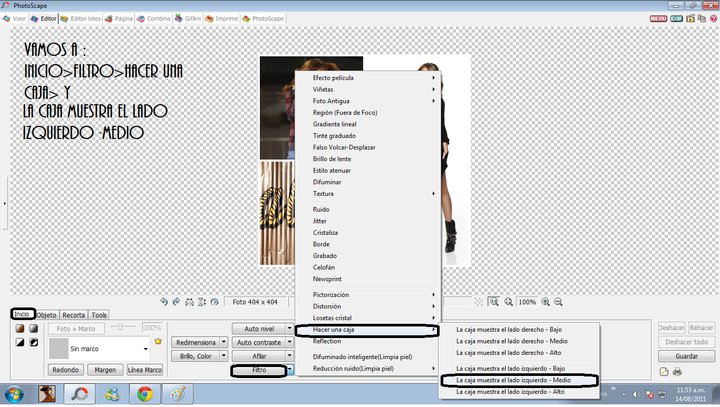Image resolution: width=720 pixels, height=407 pixels.
Task: Click the copy pages icon in top toolbar
Action: pos(702,18)
